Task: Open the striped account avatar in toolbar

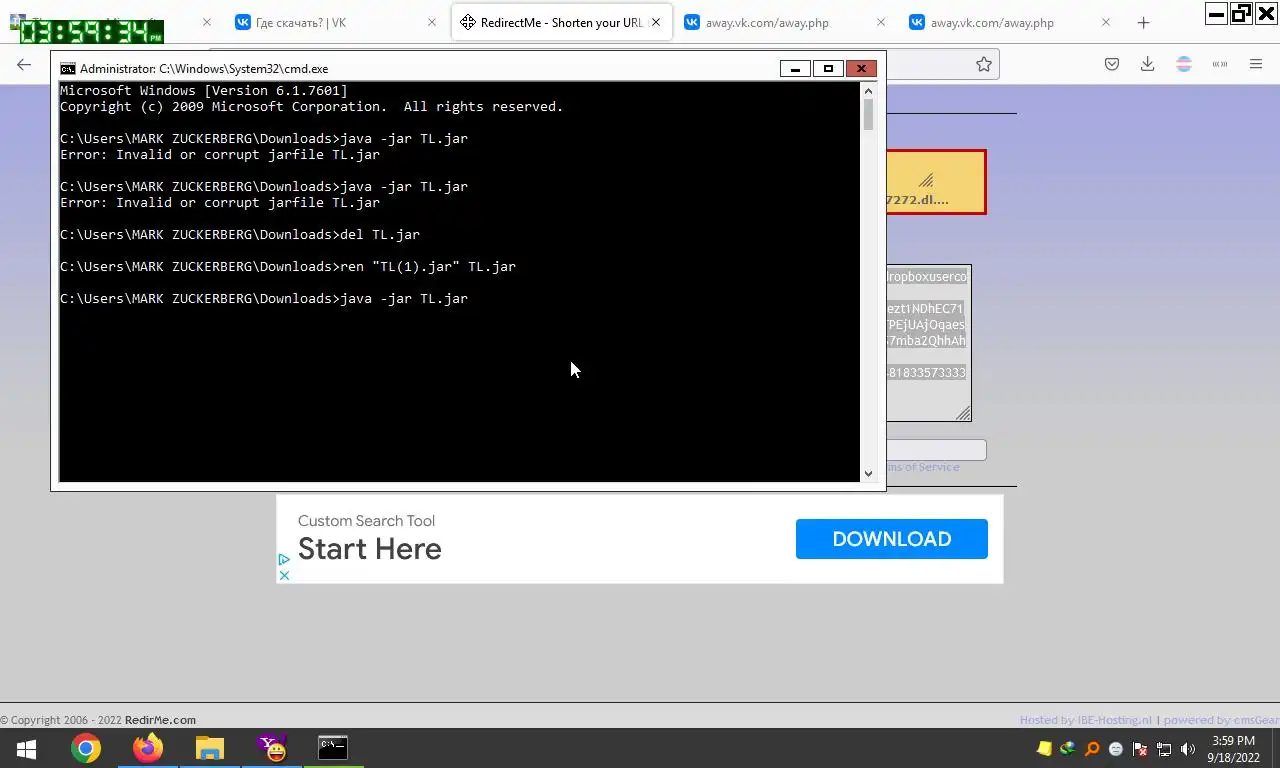Action: (1184, 64)
